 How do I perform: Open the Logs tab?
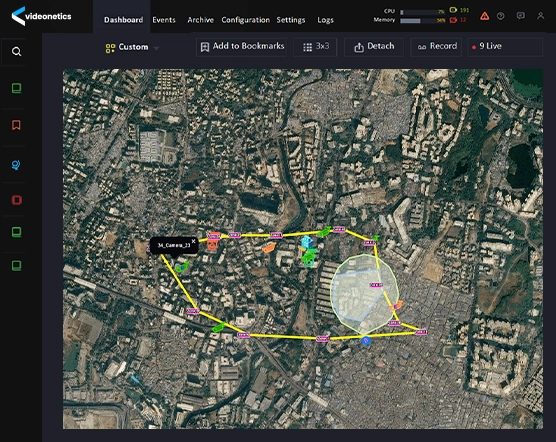325,20
